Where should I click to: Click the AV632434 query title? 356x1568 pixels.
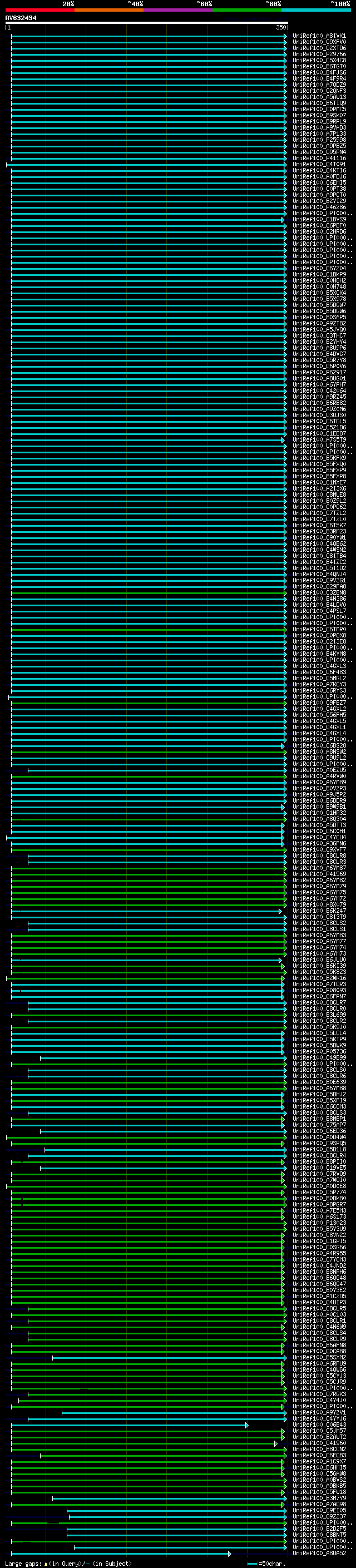pyautogui.click(x=21, y=18)
